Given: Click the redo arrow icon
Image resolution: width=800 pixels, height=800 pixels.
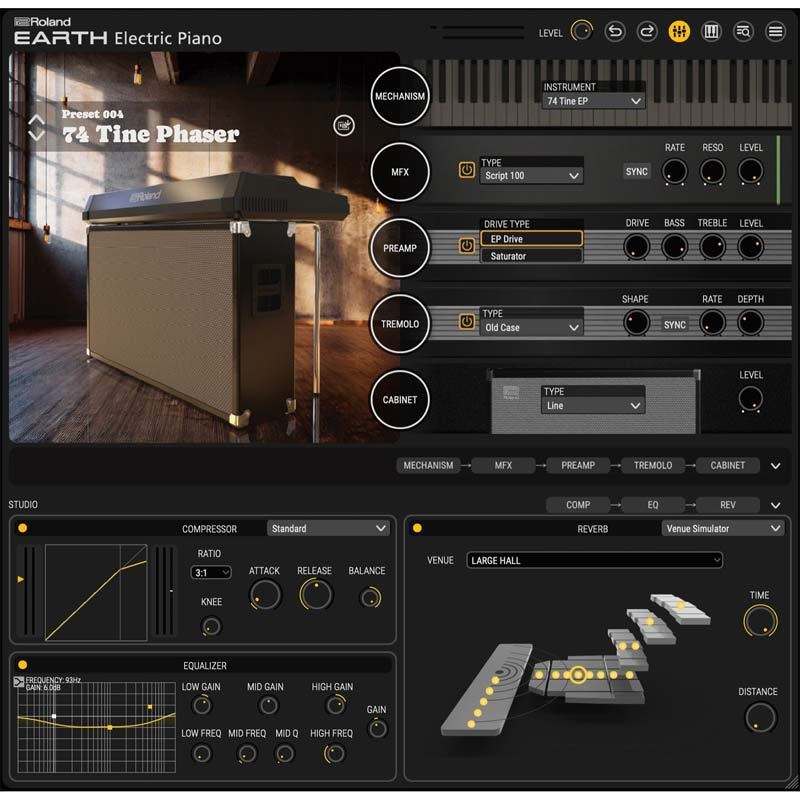Looking at the screenshot, I should tap(647, 32).
